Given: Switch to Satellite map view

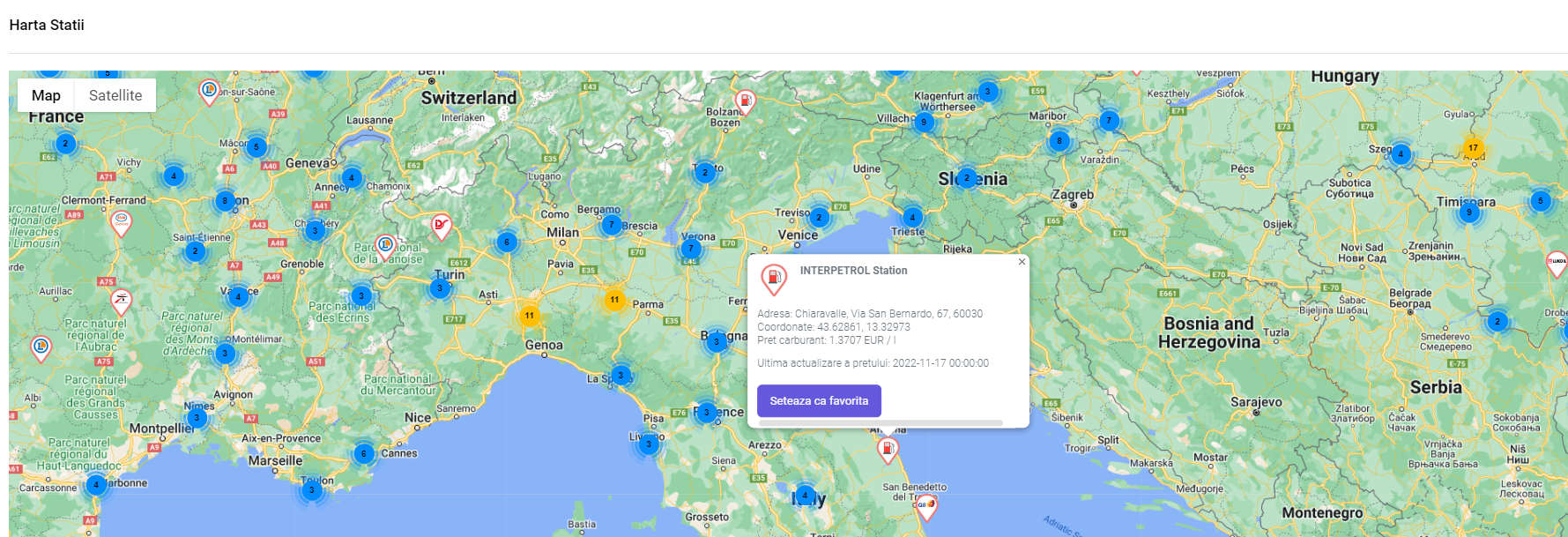Looking at the screenshot, I should pyautogui.click(x=115, y=95).
